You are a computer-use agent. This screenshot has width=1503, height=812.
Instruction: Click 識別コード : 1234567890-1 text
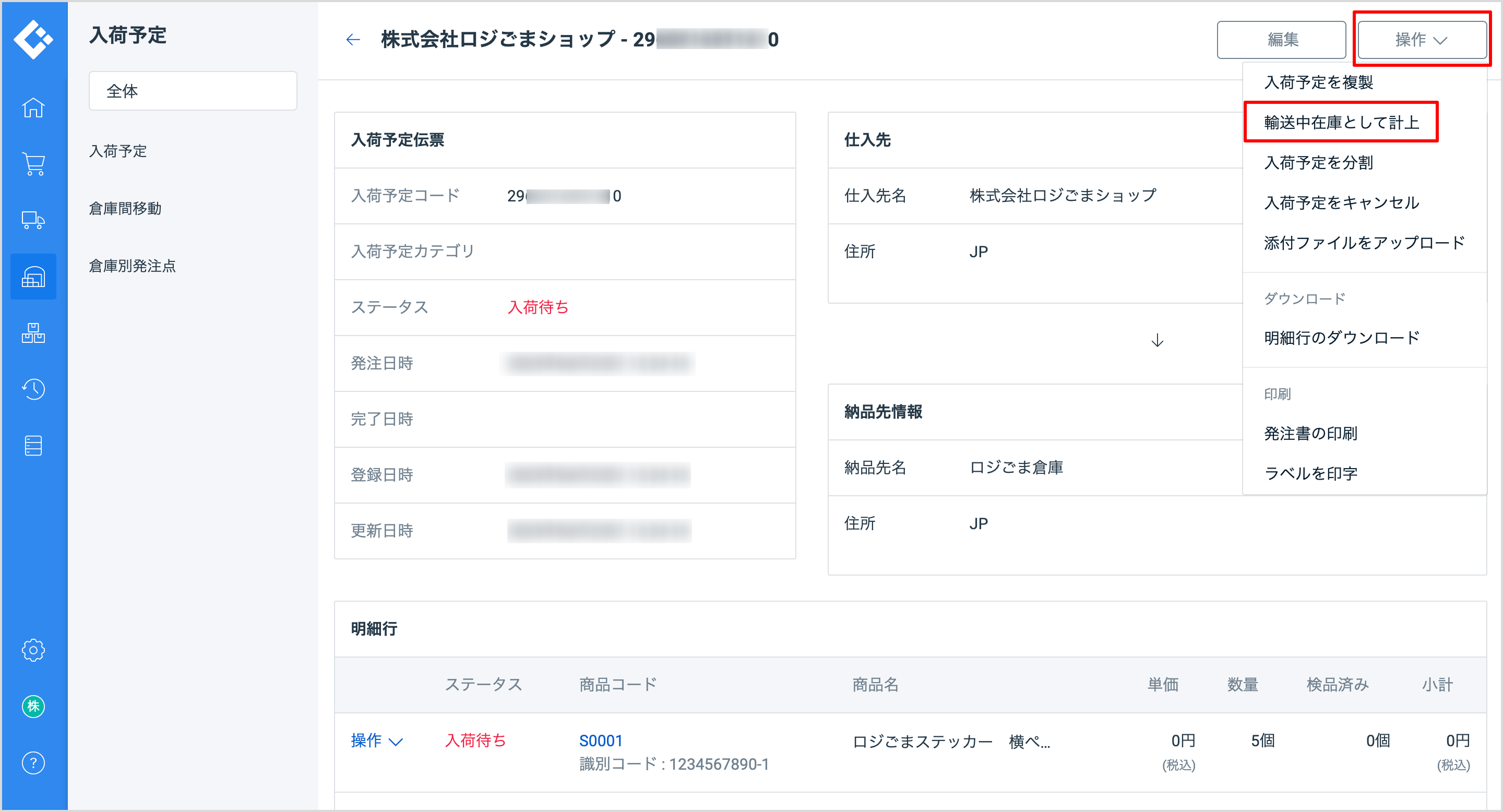pos(674,764)
